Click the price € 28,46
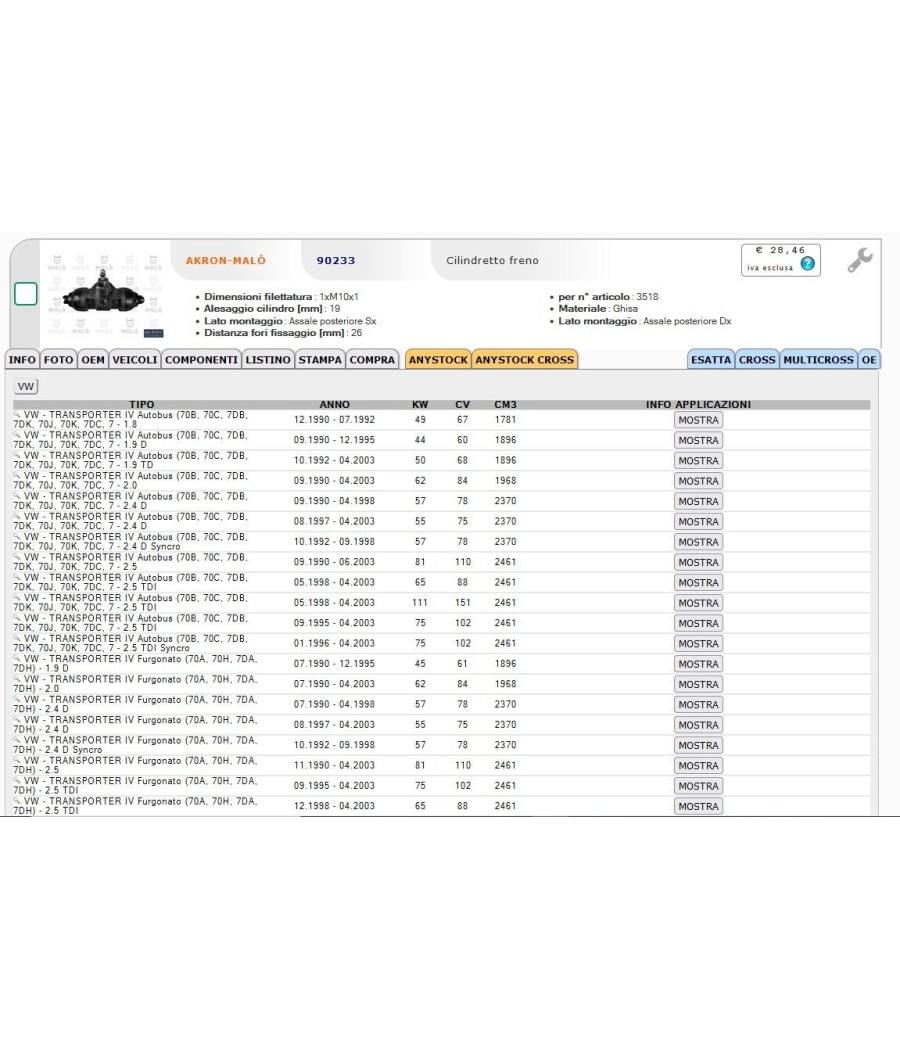Screen dimensions: 900x1050 point(780,250)
